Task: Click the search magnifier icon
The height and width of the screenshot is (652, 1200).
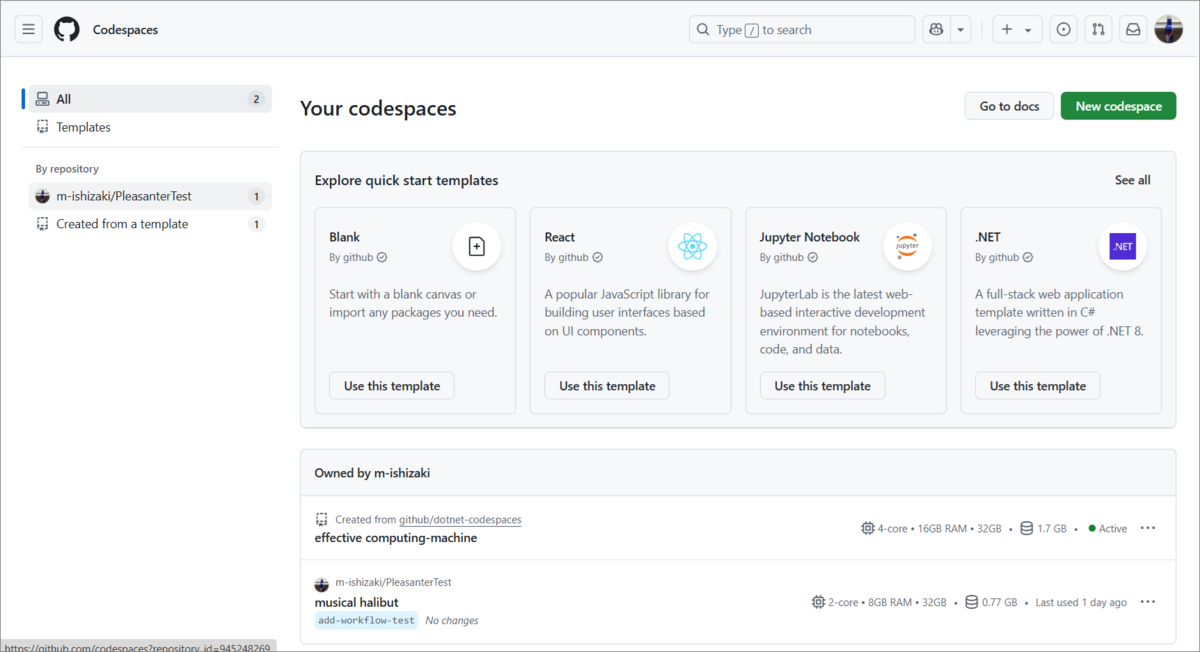Action: click(703, 30)
